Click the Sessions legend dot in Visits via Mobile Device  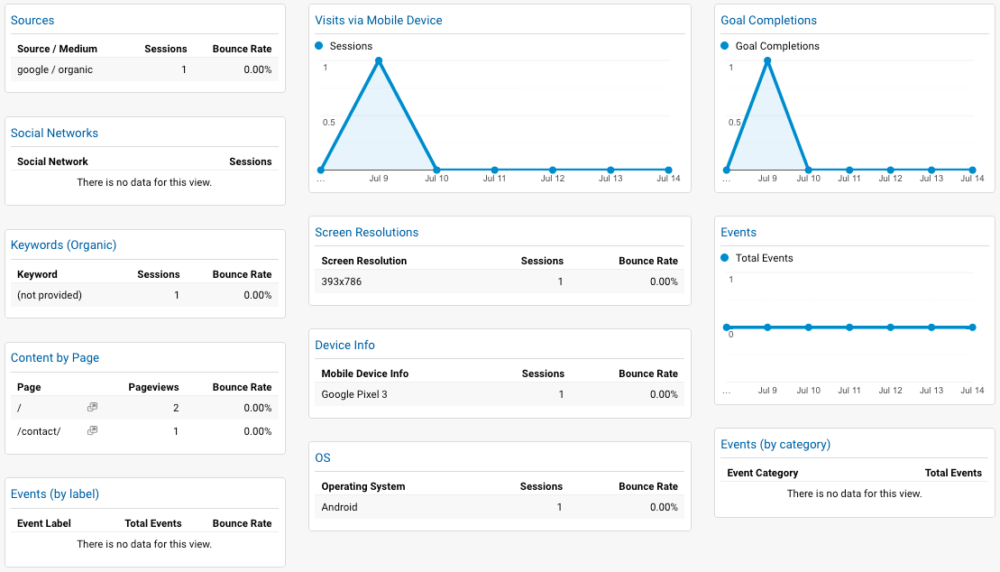[x=320, y=46]
